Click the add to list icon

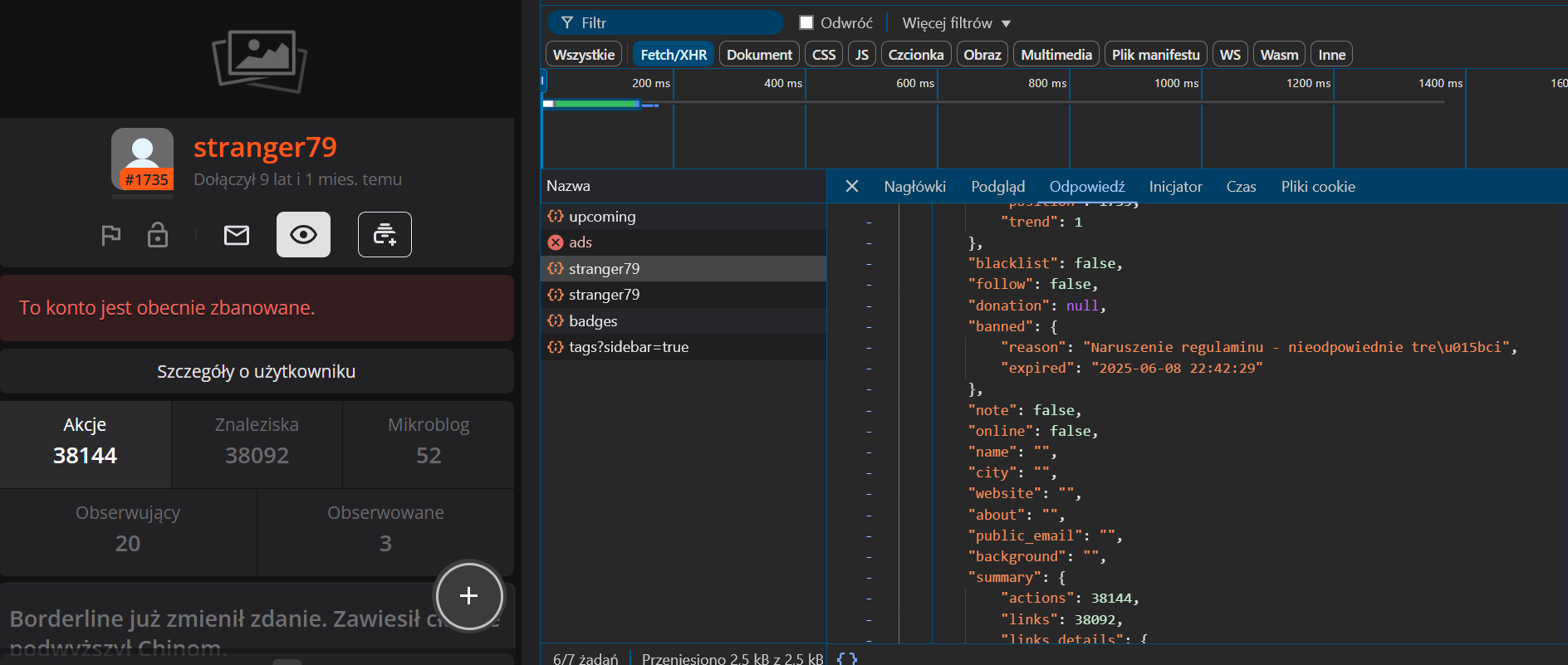point(385,235)
